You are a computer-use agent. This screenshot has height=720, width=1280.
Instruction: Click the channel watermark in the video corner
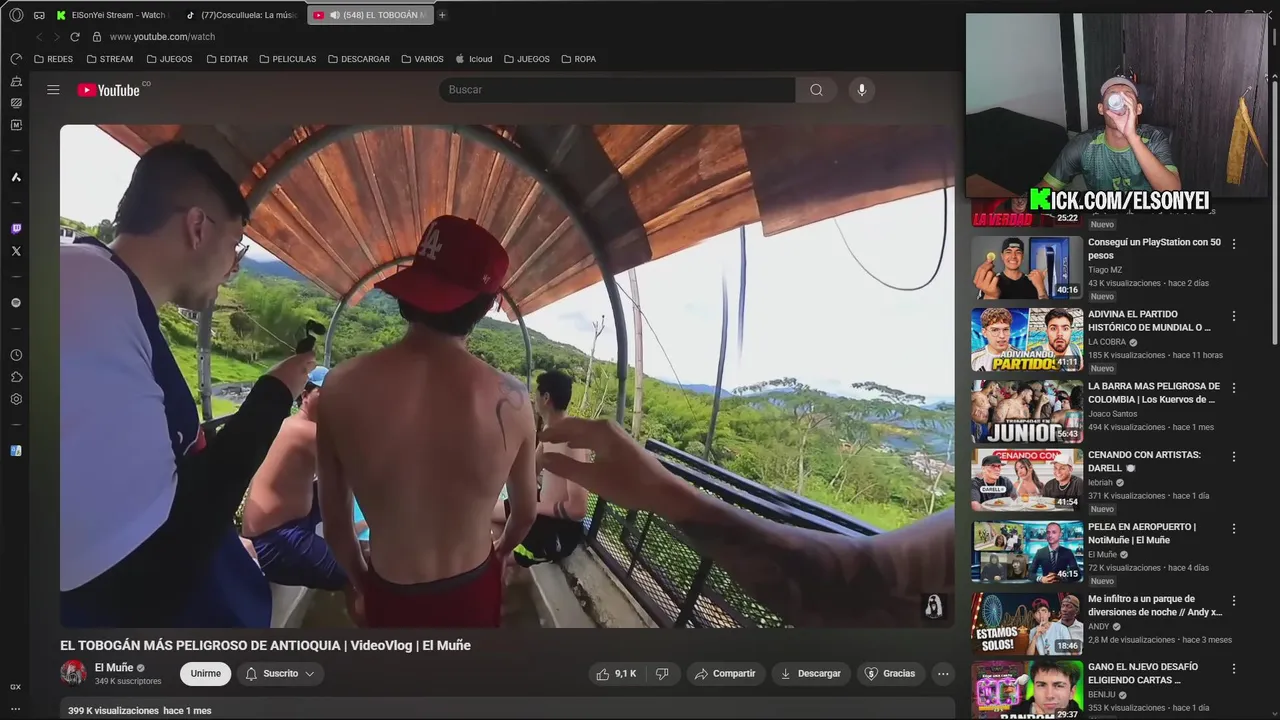933,606
